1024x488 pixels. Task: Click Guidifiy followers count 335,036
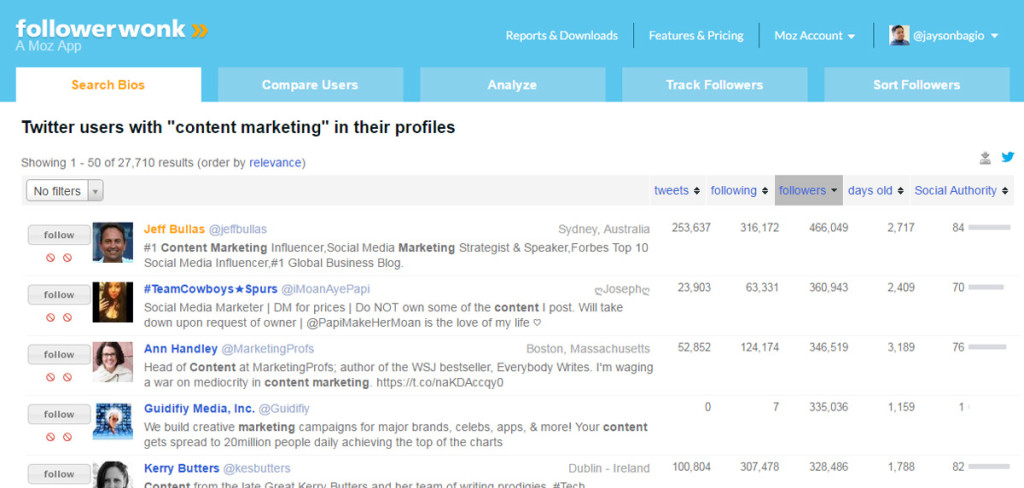tap(828, 407)
